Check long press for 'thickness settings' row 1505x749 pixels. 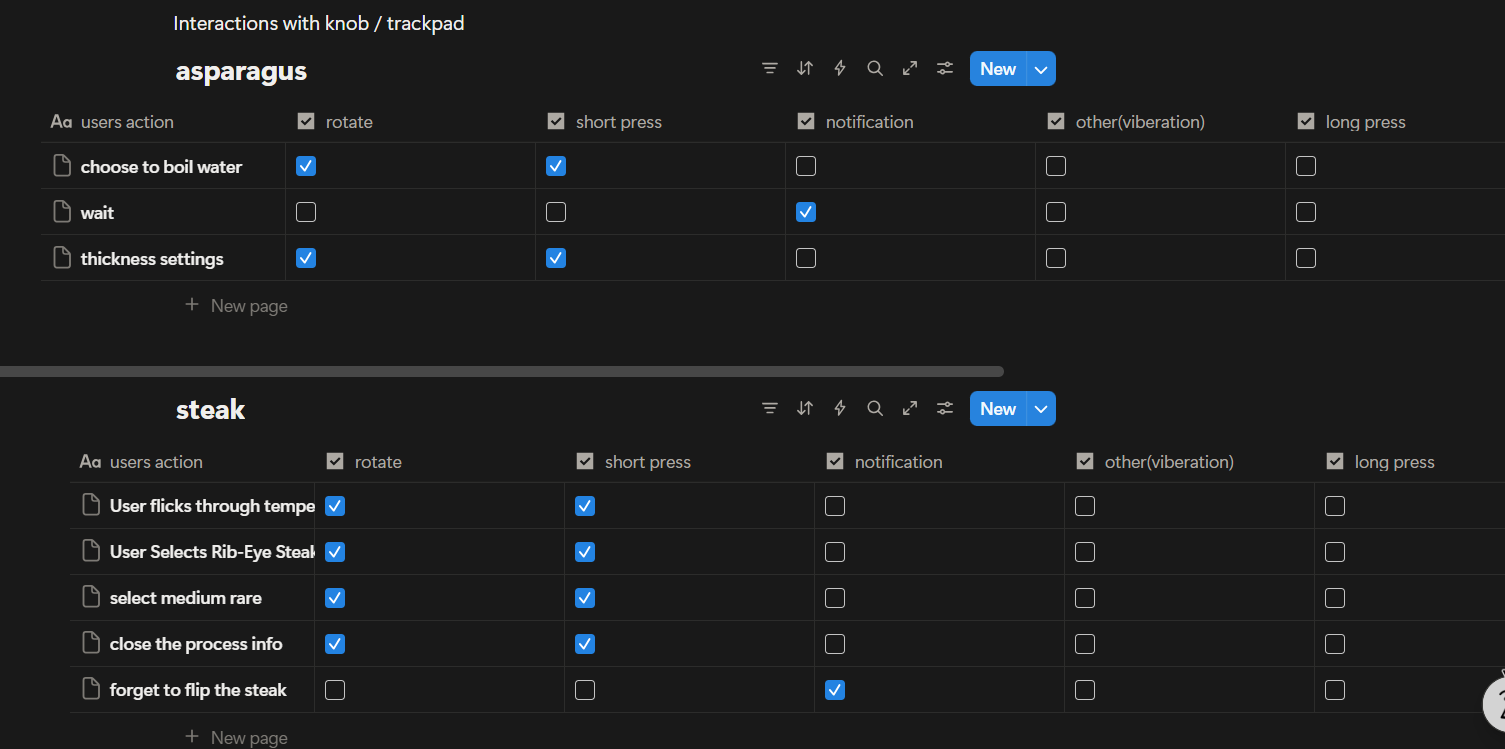tap(1306, 258)
